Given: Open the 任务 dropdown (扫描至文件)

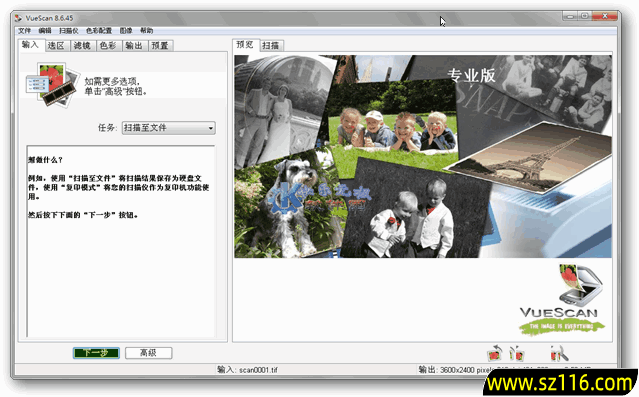Looking at the screenshot, I should [168, 128].
